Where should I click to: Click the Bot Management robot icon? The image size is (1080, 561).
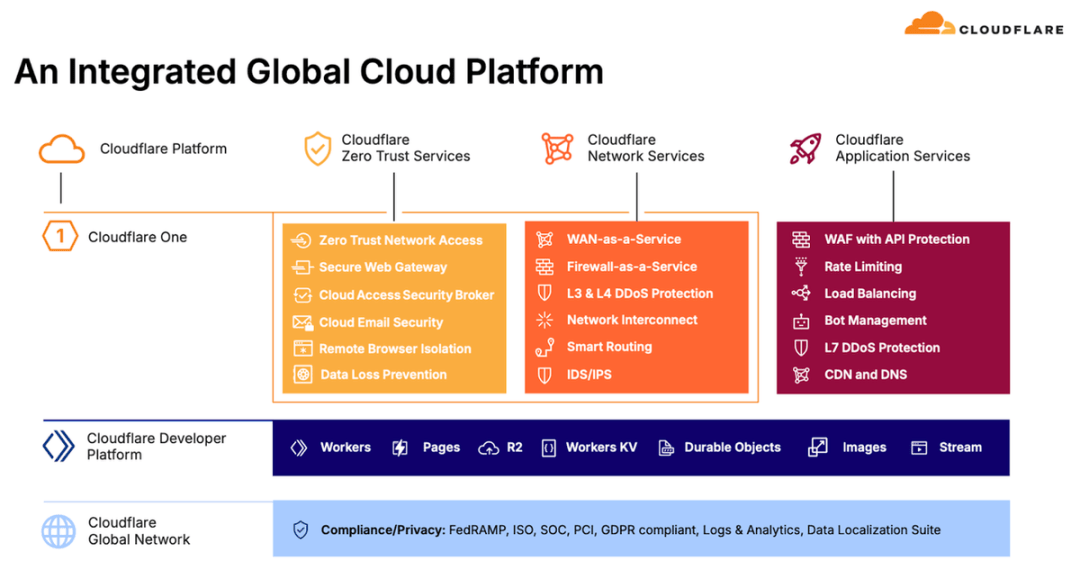click(x=801, y=320)
